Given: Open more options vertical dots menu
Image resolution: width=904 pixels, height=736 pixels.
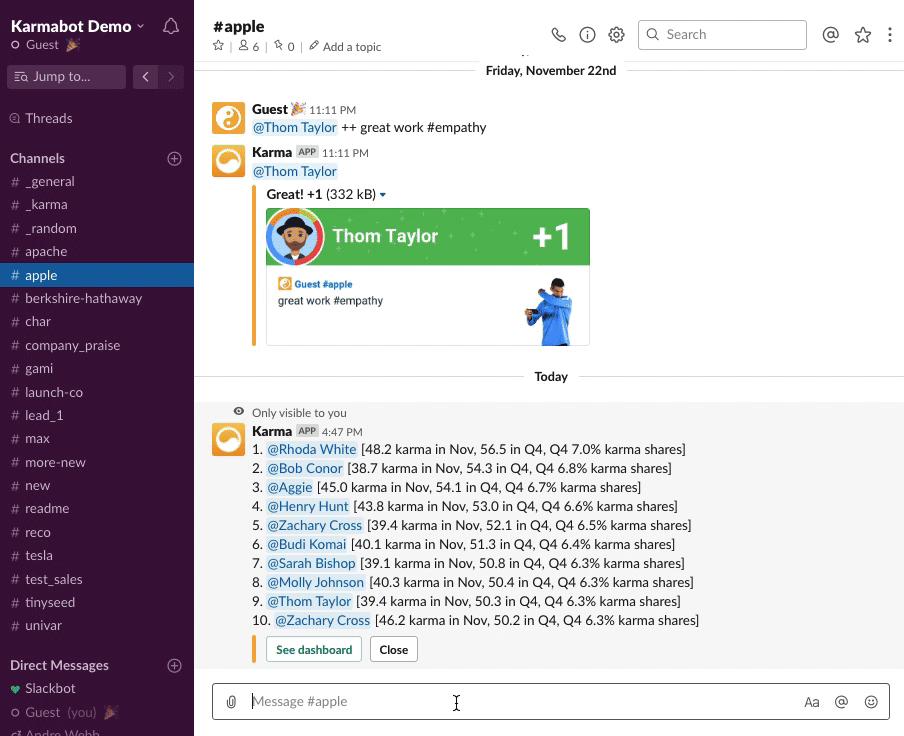Looking at the screenshot, I should point(890,35).
